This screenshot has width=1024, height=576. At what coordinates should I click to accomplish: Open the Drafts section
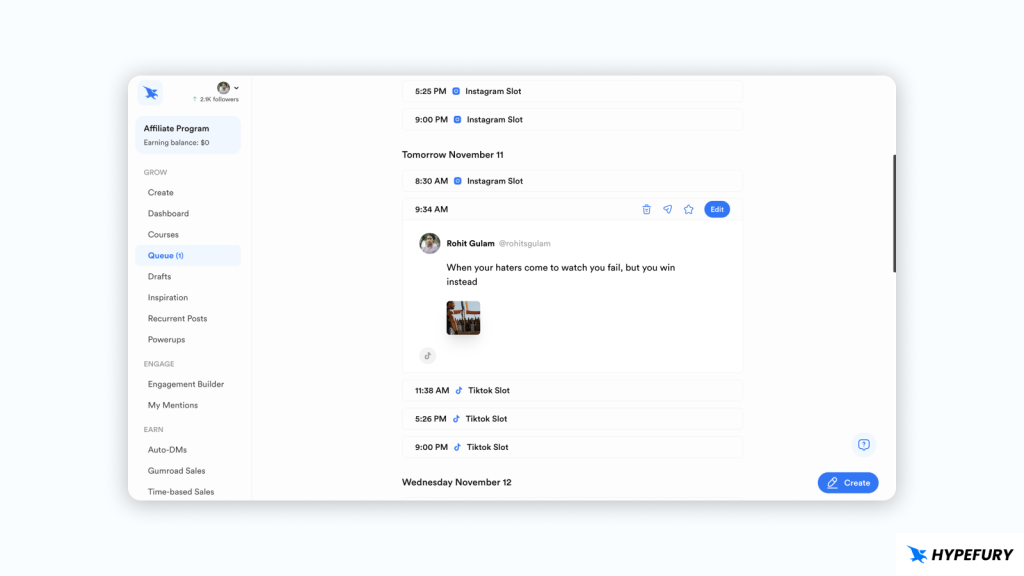(x=158, y=276)
